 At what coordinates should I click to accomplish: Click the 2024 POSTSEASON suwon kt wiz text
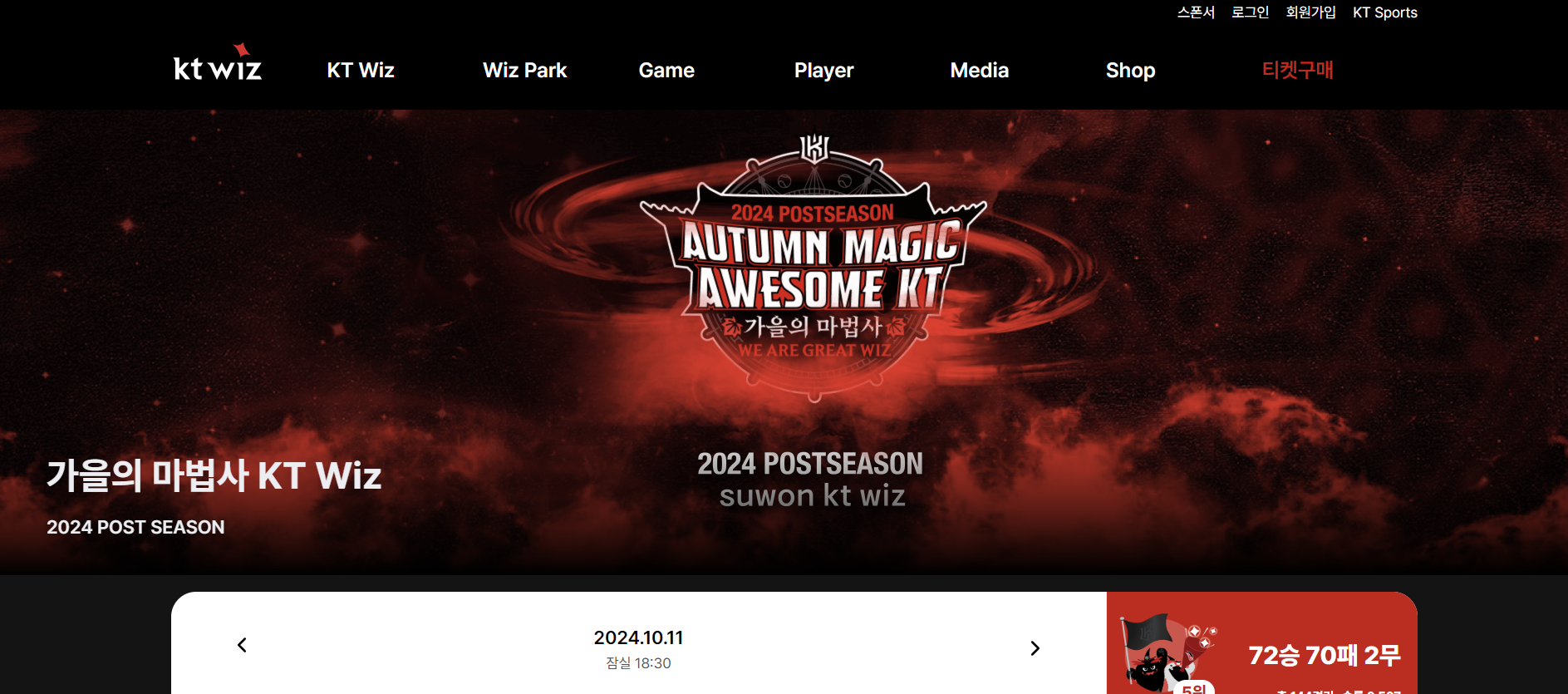coord(810,479)
